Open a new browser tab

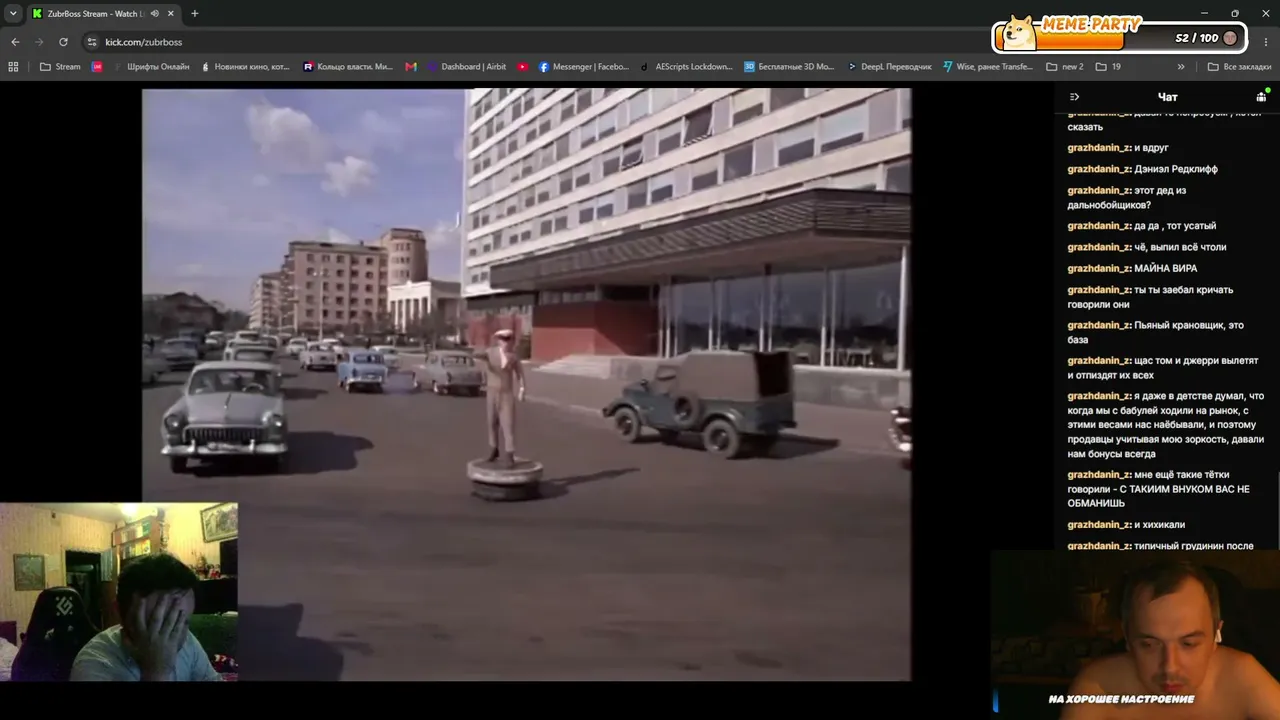click(x=194, y=14)
